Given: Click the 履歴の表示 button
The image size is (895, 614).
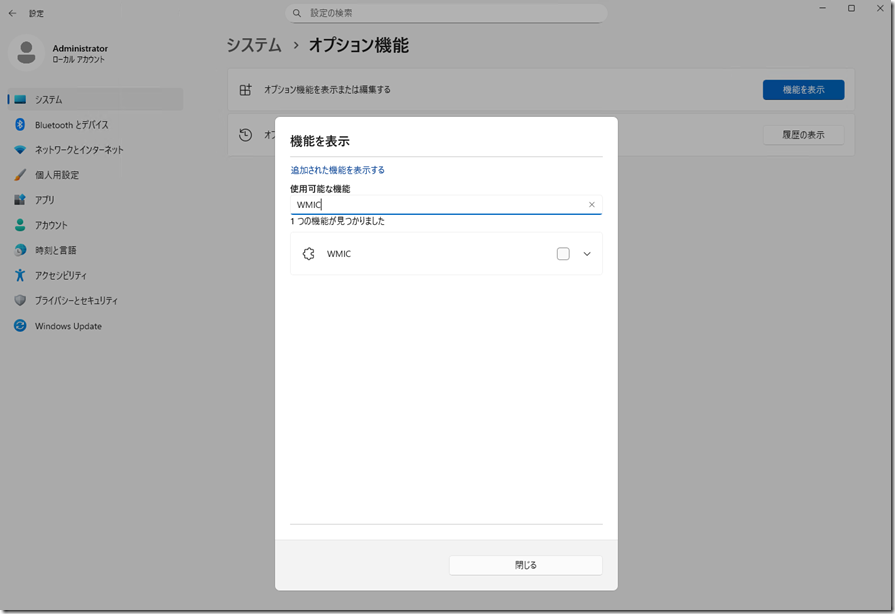Looking at the screenshot, I should pos(803,134).
